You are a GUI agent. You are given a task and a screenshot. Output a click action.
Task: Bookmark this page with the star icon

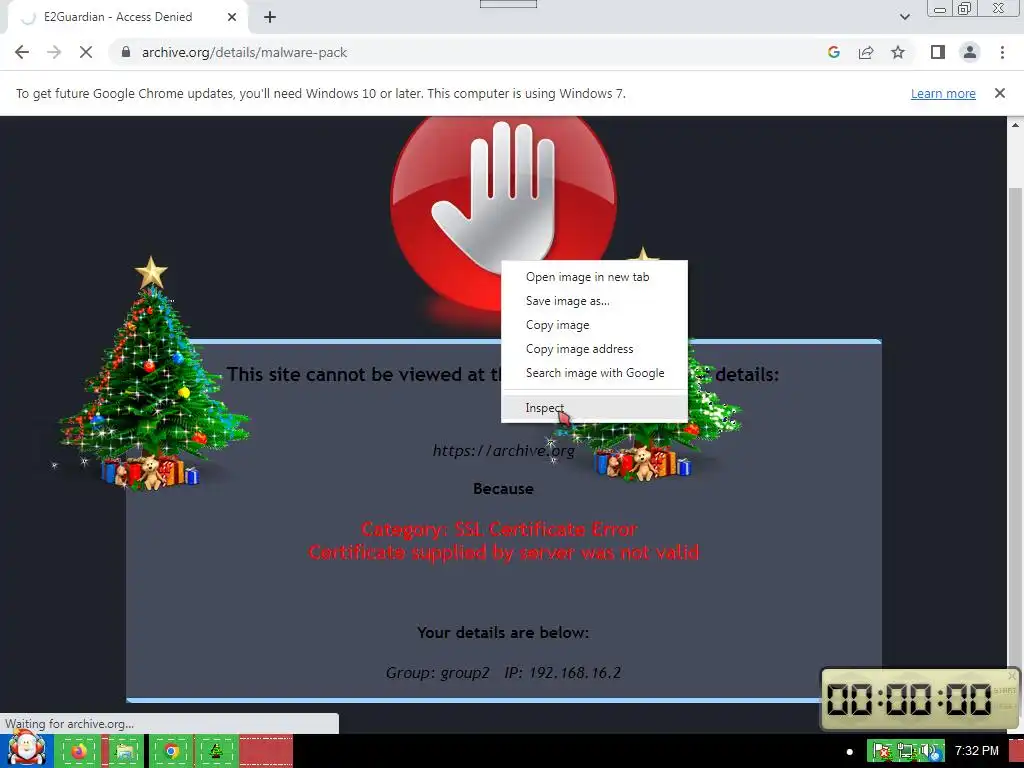click(x=898, y=52)
